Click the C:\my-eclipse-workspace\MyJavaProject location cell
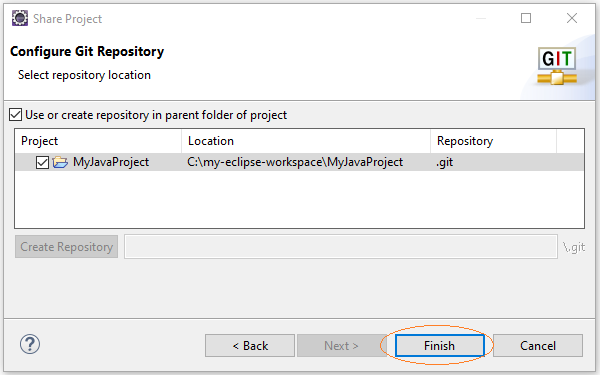Screen dimensions: 600x375 click(x=295, y=162)
